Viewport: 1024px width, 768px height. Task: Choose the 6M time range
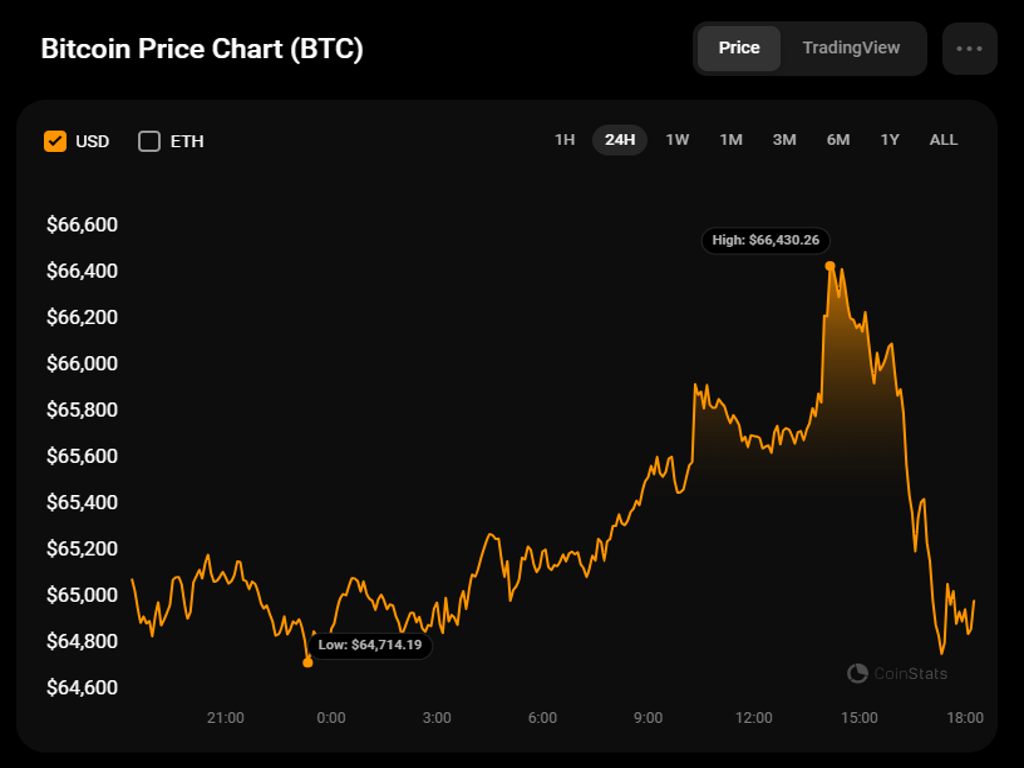point(838,140)
